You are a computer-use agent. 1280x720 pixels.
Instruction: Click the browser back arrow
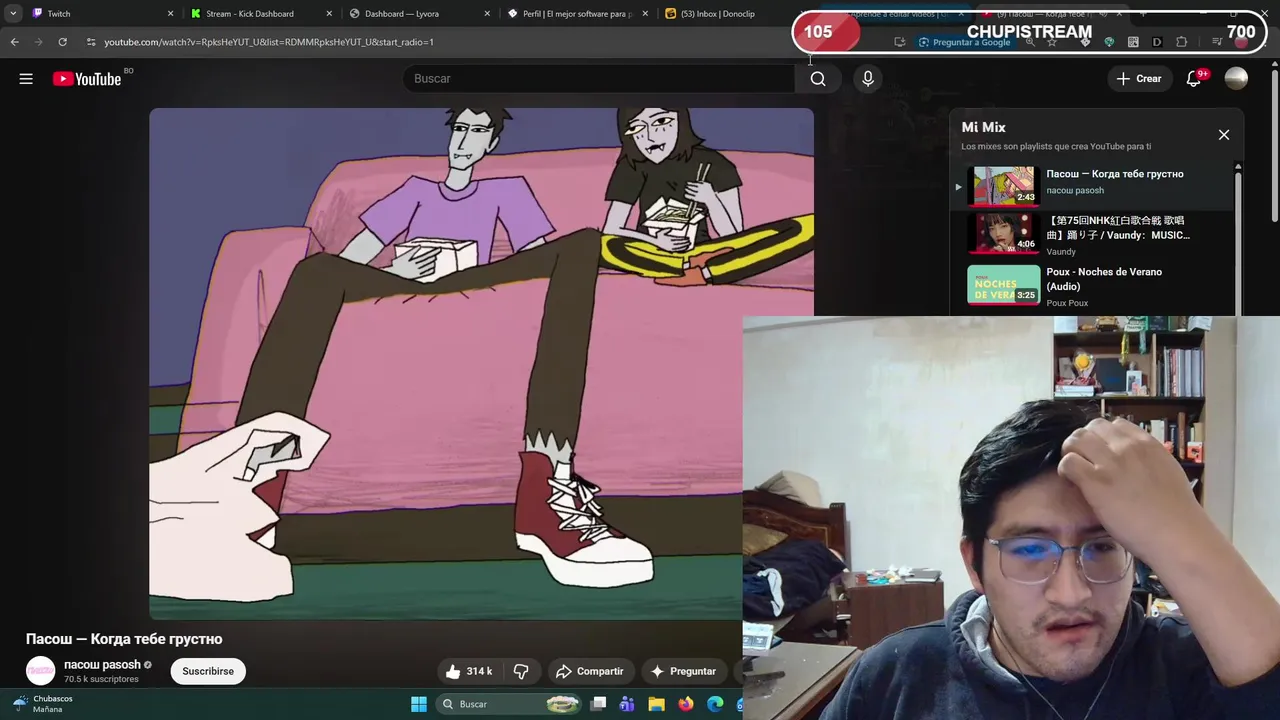tap(14, 42)
